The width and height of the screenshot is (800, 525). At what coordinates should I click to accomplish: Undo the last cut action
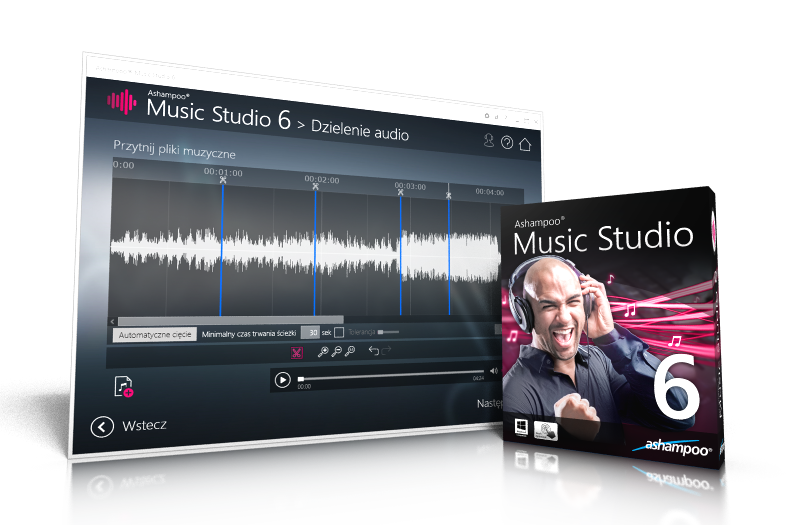pyautogui.click(x=374, y=351)
